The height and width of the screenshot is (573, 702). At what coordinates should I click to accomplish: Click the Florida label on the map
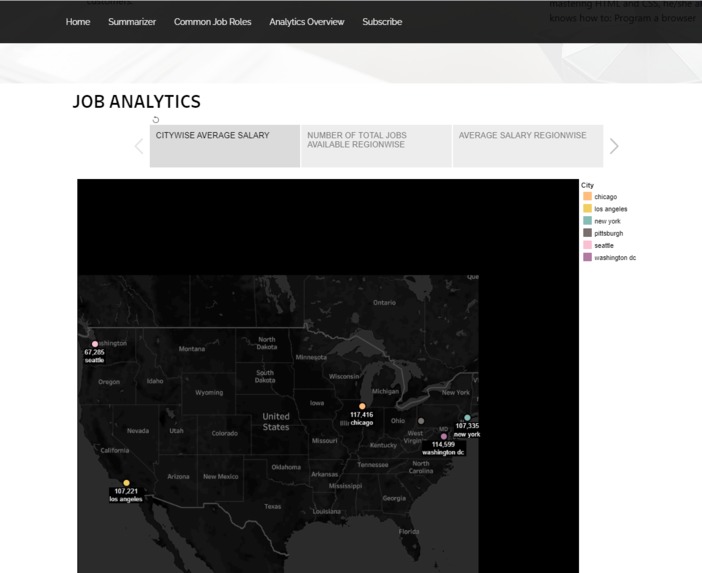409,531
